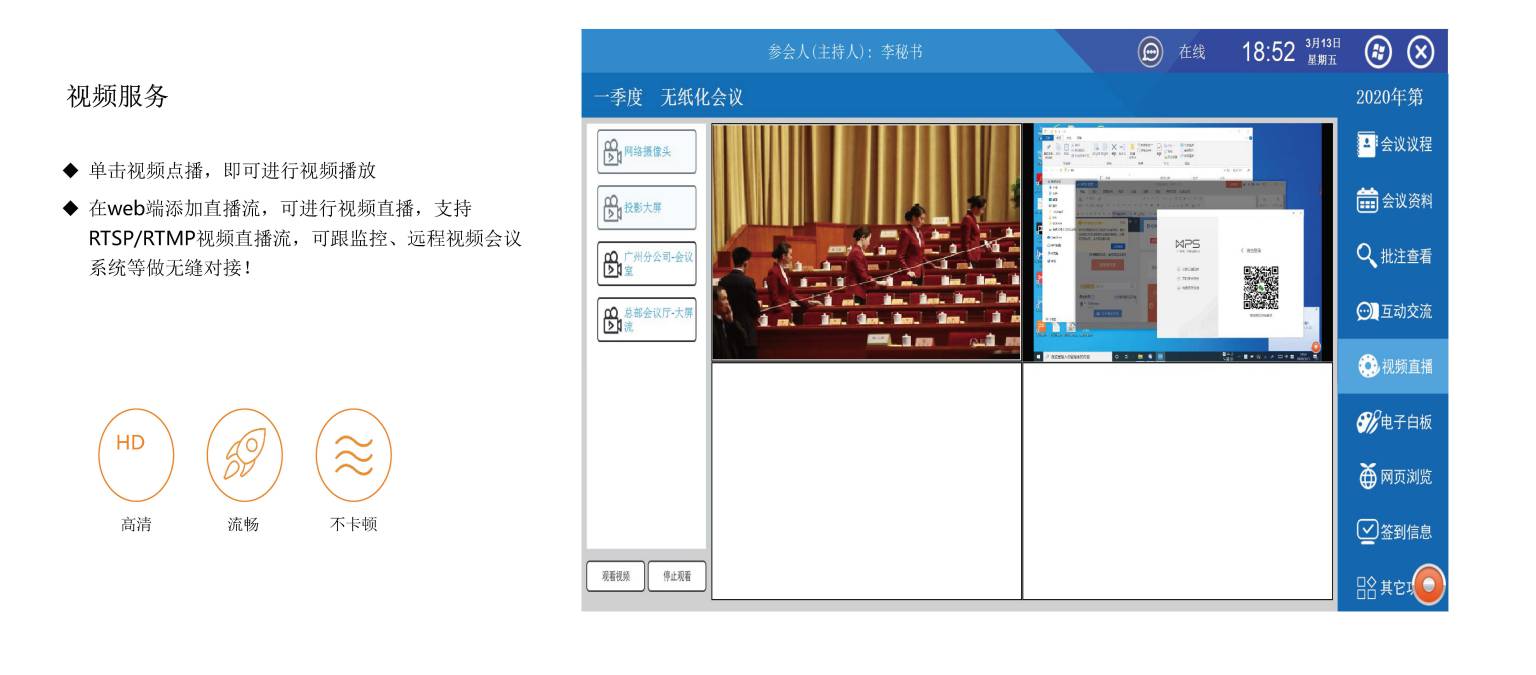1536x675 pixels.
Task: Select 批注查看 magnifier icon
Action: pos(1366,256)
